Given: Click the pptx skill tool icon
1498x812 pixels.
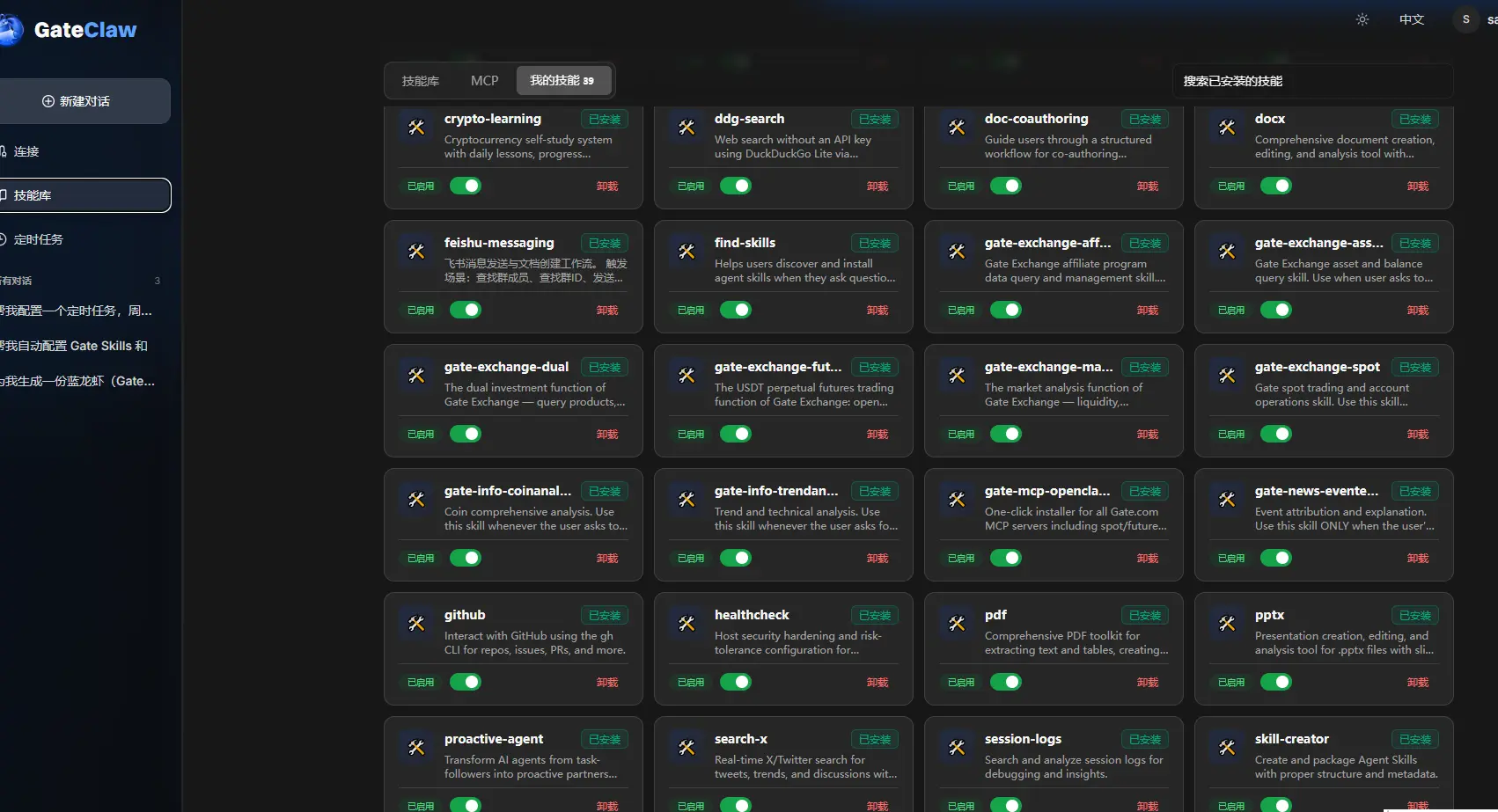Looking at the screenshot, I should coord(1227,624).
